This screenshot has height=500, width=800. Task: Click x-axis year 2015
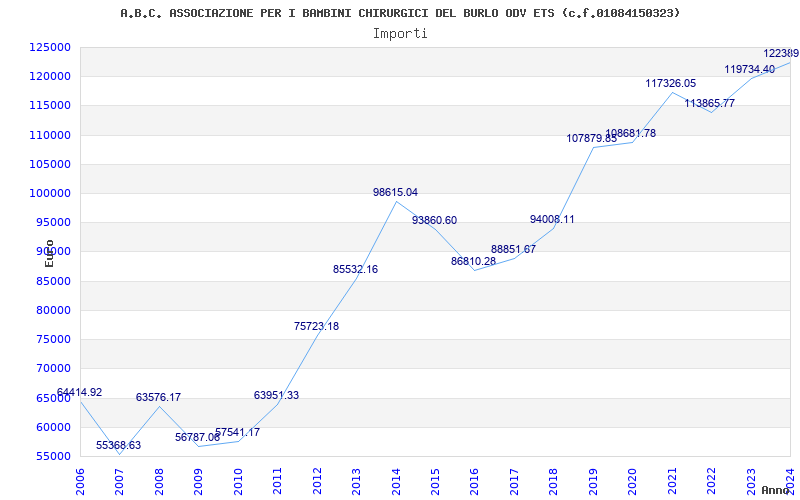(x=435, y=482)
